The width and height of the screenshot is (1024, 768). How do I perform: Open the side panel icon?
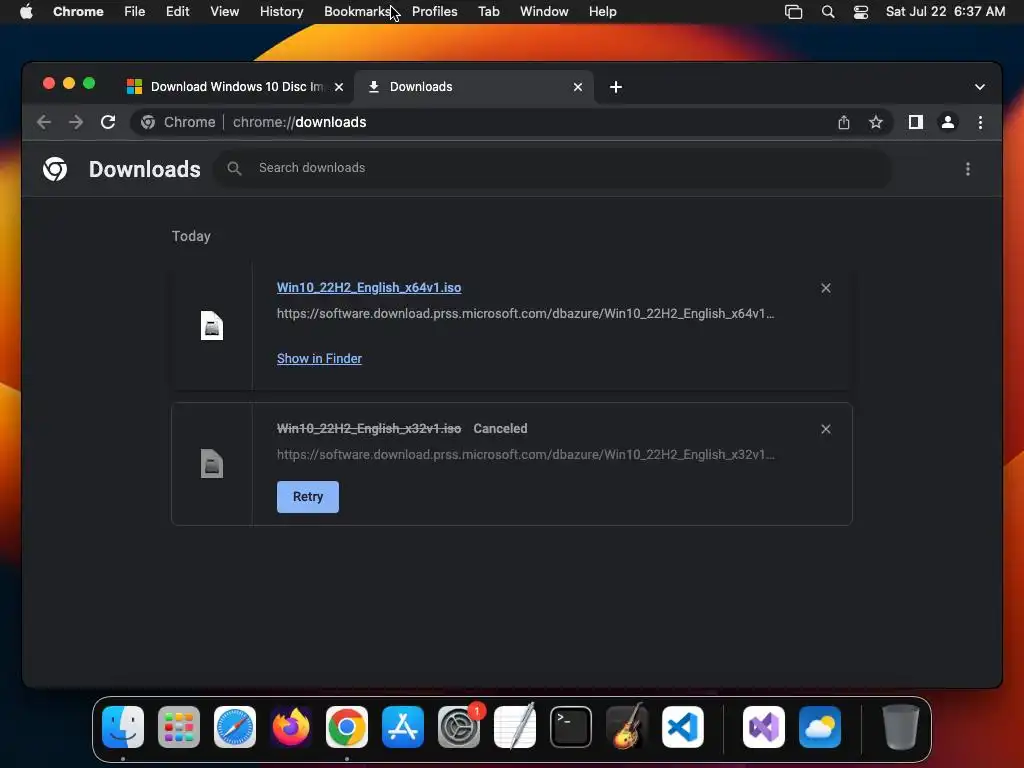(x=916, y=122)
